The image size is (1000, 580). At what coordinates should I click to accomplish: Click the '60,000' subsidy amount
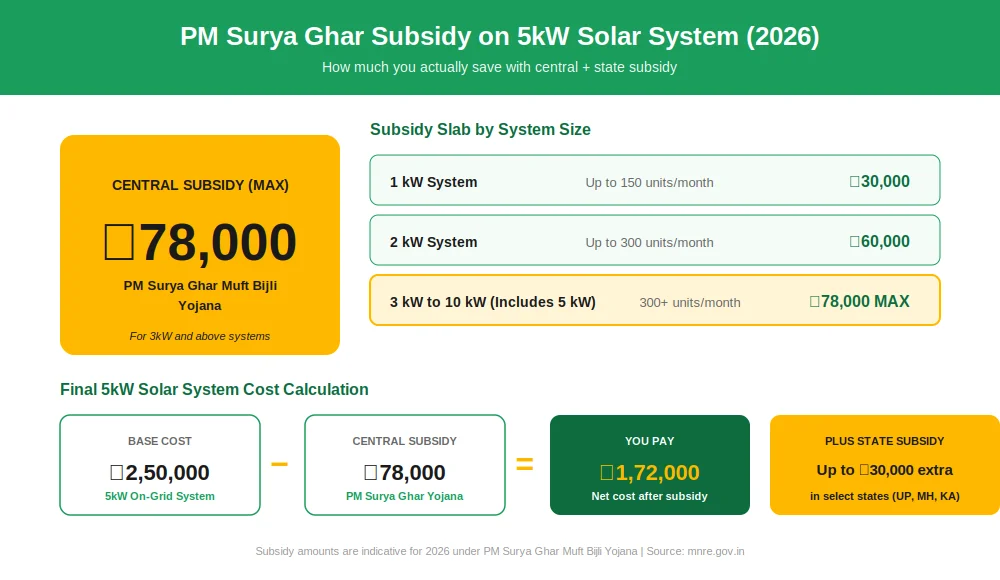pyautogui.click(x=879, y=241)
